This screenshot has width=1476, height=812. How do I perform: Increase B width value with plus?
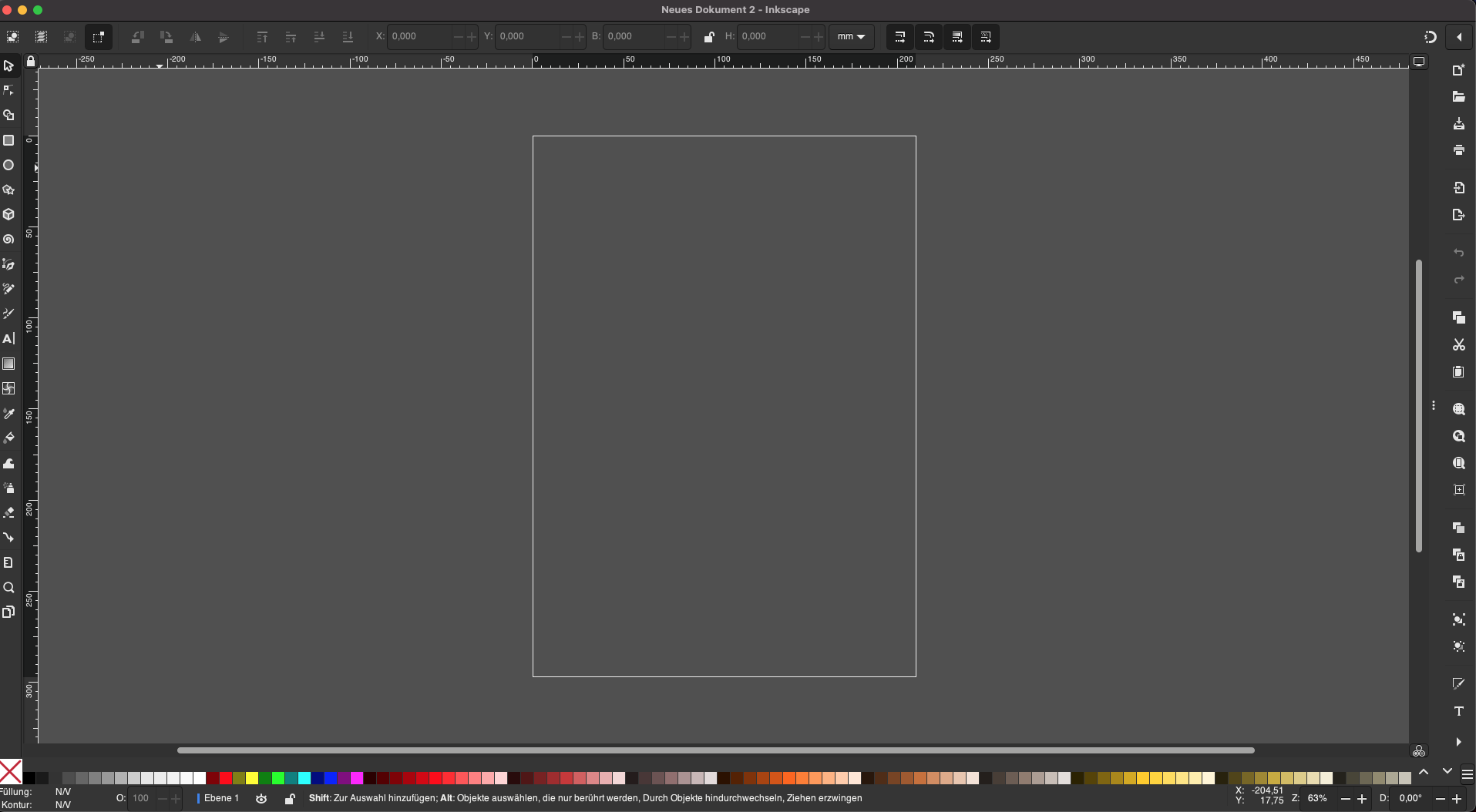684,37
